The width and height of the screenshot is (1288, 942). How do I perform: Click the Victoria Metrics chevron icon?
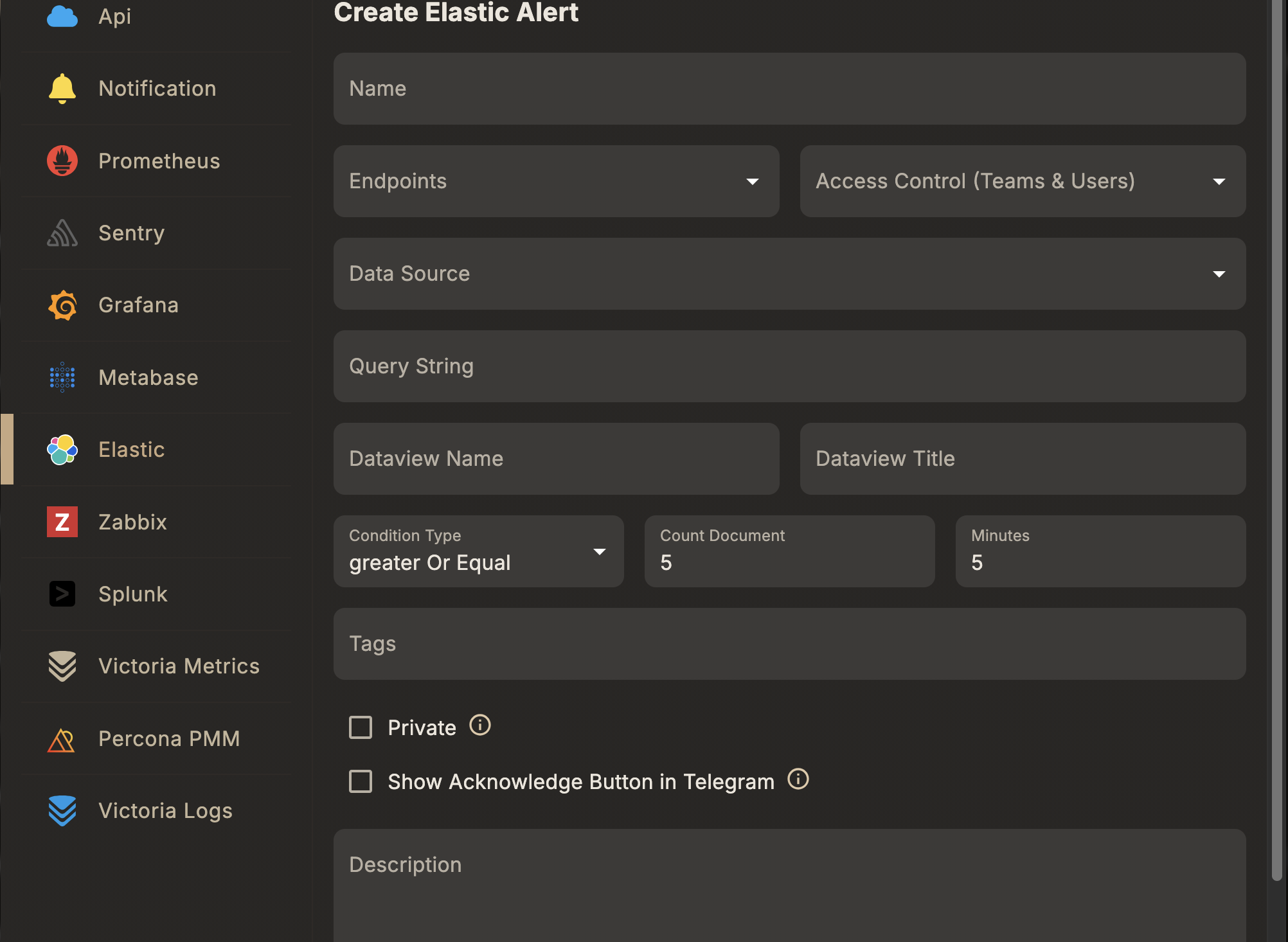pos(62,666)
